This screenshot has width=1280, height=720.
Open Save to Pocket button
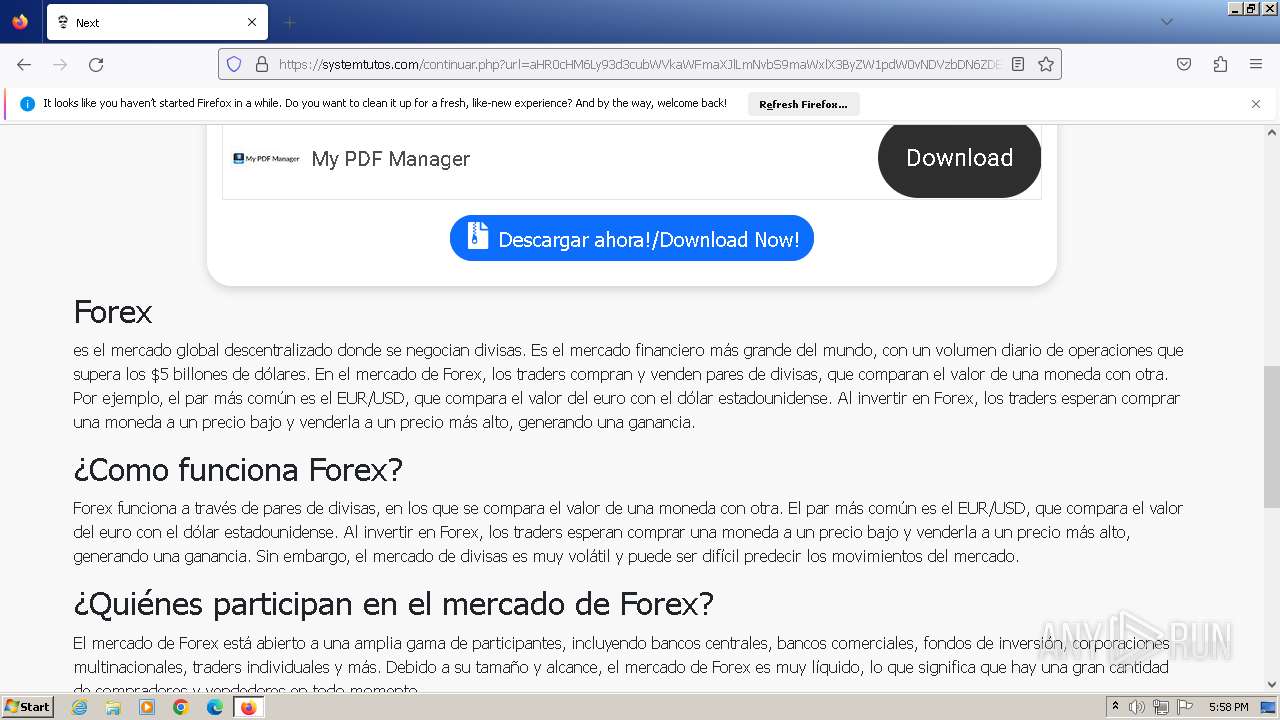point(1184,64)
